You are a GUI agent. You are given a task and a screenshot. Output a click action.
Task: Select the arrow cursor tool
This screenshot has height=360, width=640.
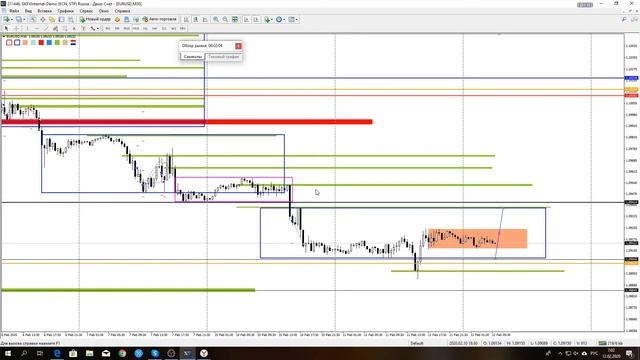click(x=6, y=28)
